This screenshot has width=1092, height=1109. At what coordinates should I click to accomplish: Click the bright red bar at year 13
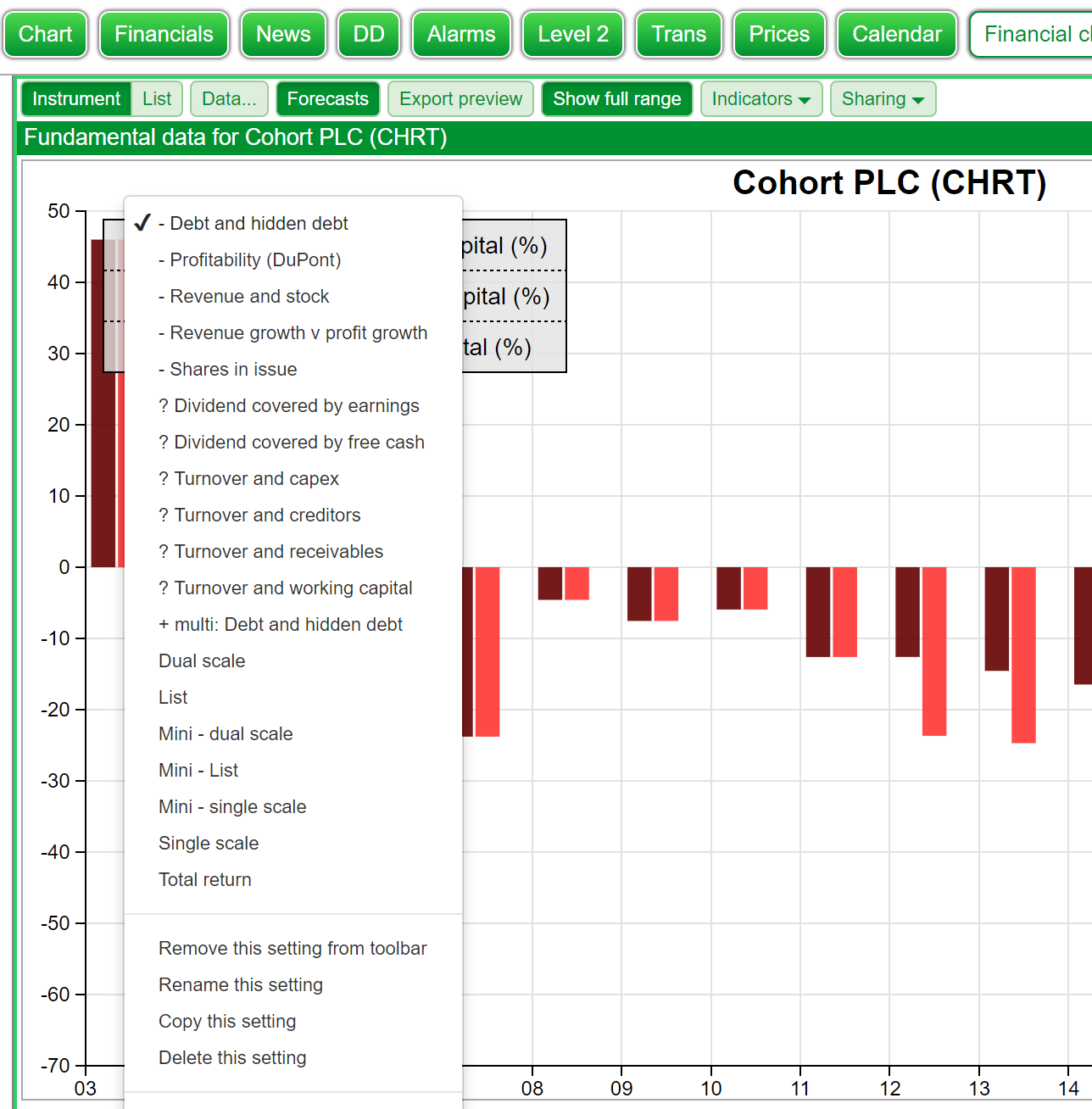click(1023, 655)
